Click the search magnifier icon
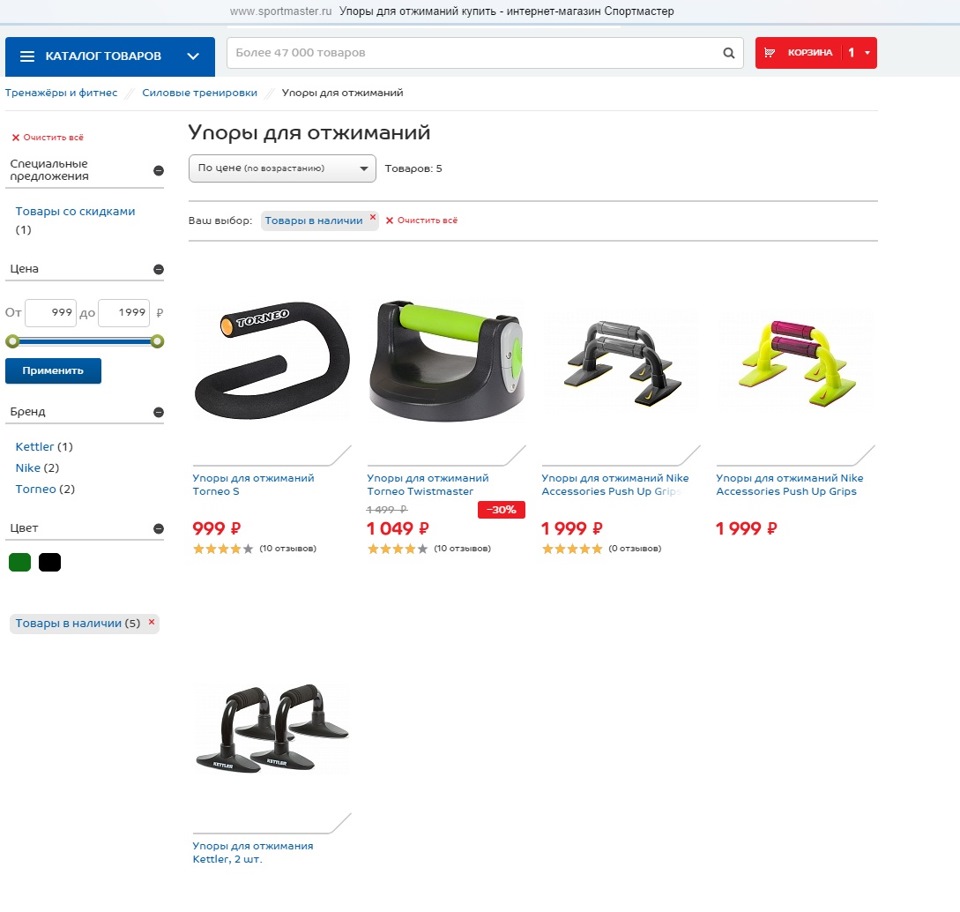This screenshot has height=912, width=960. click(x=729, y=53)
